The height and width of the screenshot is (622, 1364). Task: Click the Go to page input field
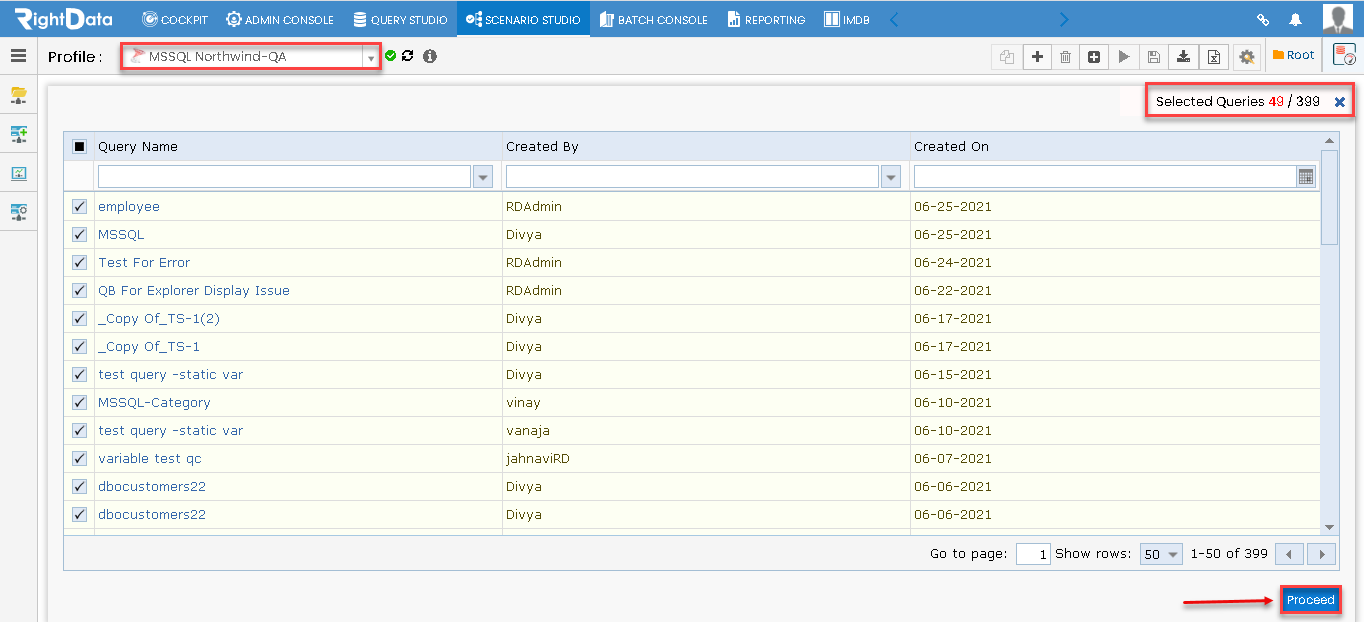click(1032, 554)
